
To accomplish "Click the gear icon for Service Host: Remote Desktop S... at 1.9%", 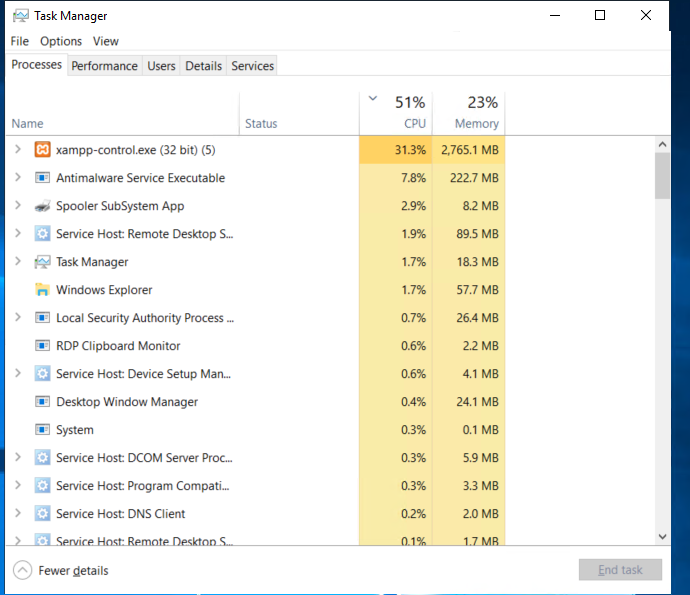I will point(42,234).
